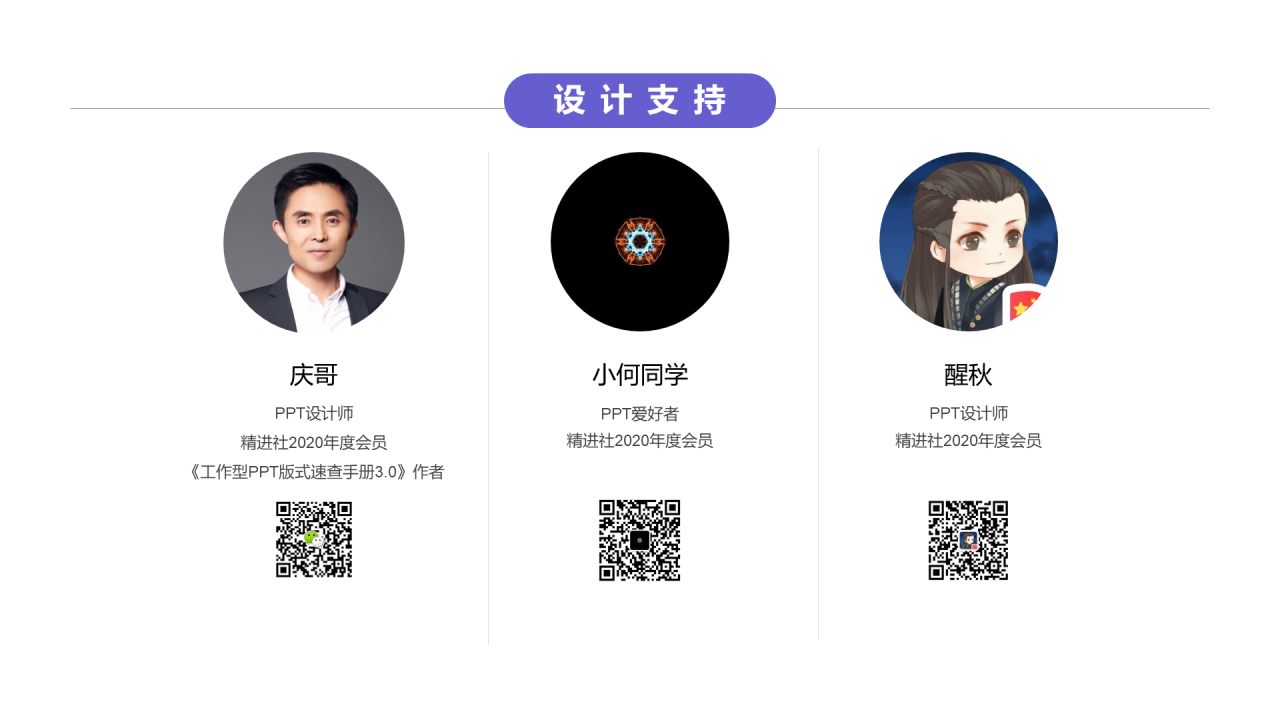Select 庆哥's circular portrait photo
This screenshot has width=1280, height=720.
(x=314, y=242)
